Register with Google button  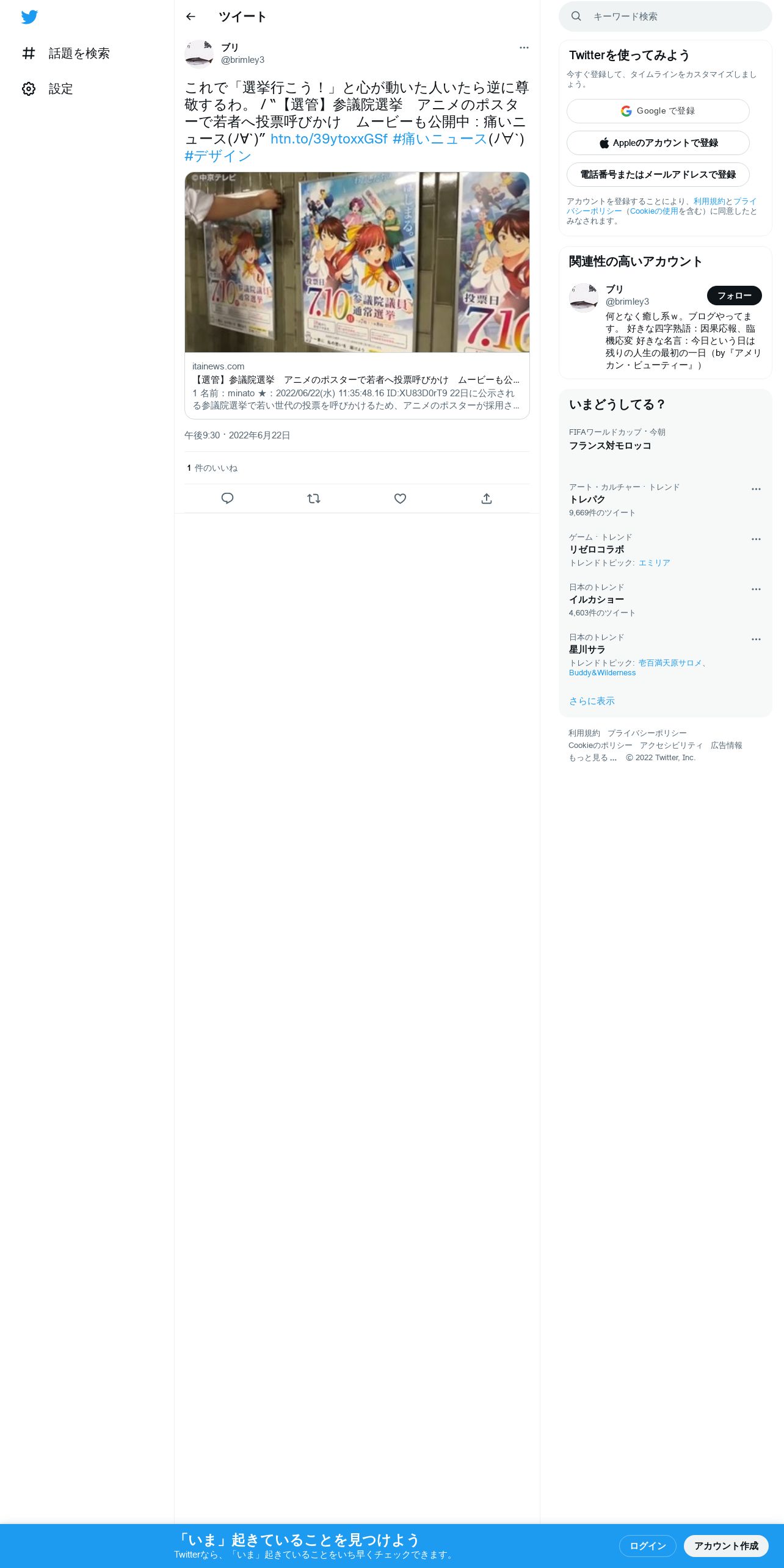tap(658, 111)
